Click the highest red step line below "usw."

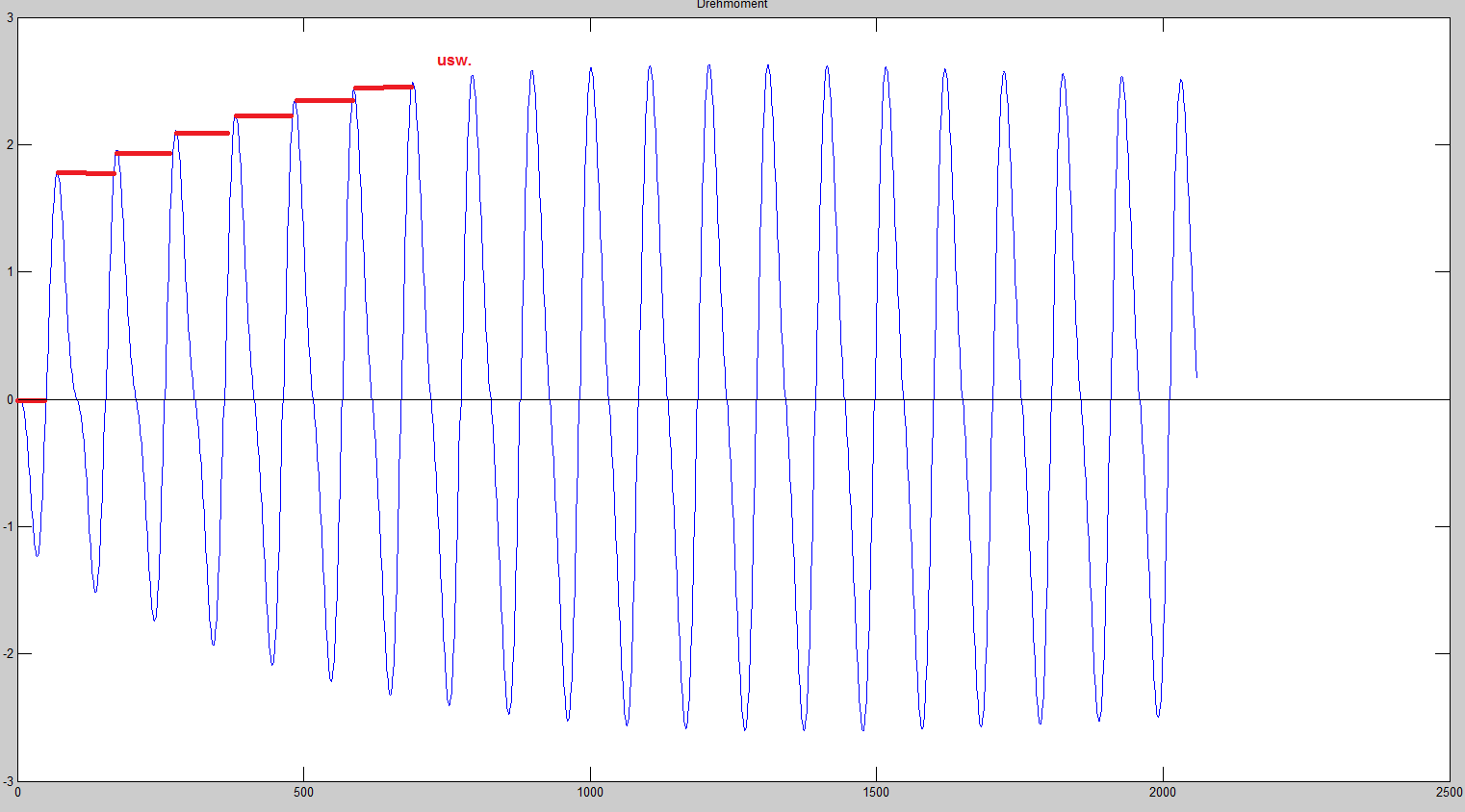pyautogui.click(x=383, y=88)
